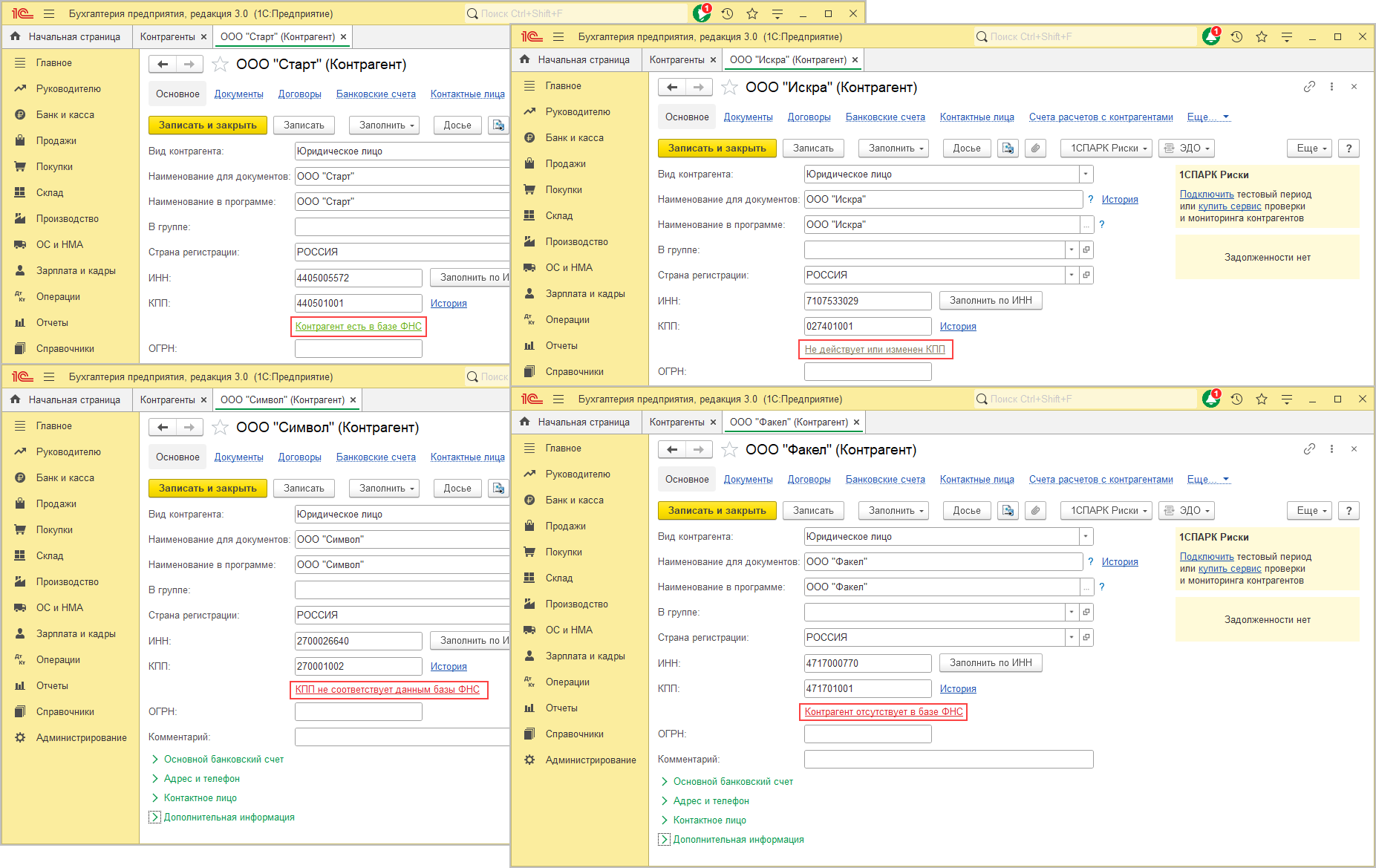
Task: Open Вид контрагента dropdown arrow in Искра
Action: (1086, 174)
